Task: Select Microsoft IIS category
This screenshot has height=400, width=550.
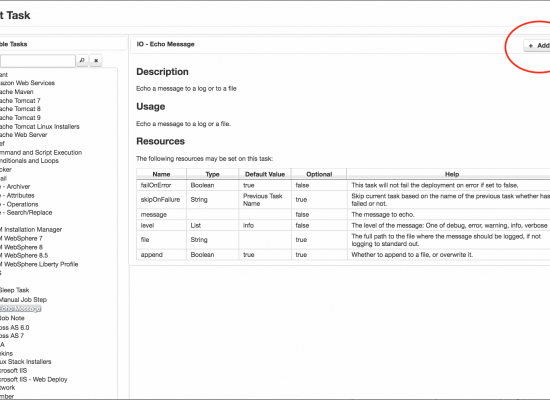Action: 13,371
